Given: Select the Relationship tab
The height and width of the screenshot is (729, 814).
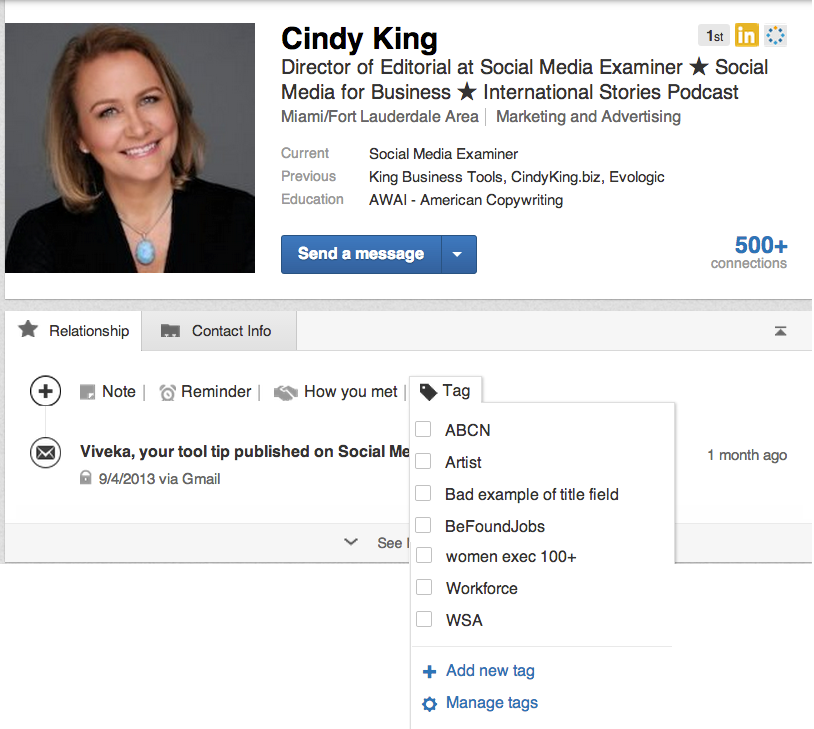Looking at the screenshot, I should (x=74, y=331).
